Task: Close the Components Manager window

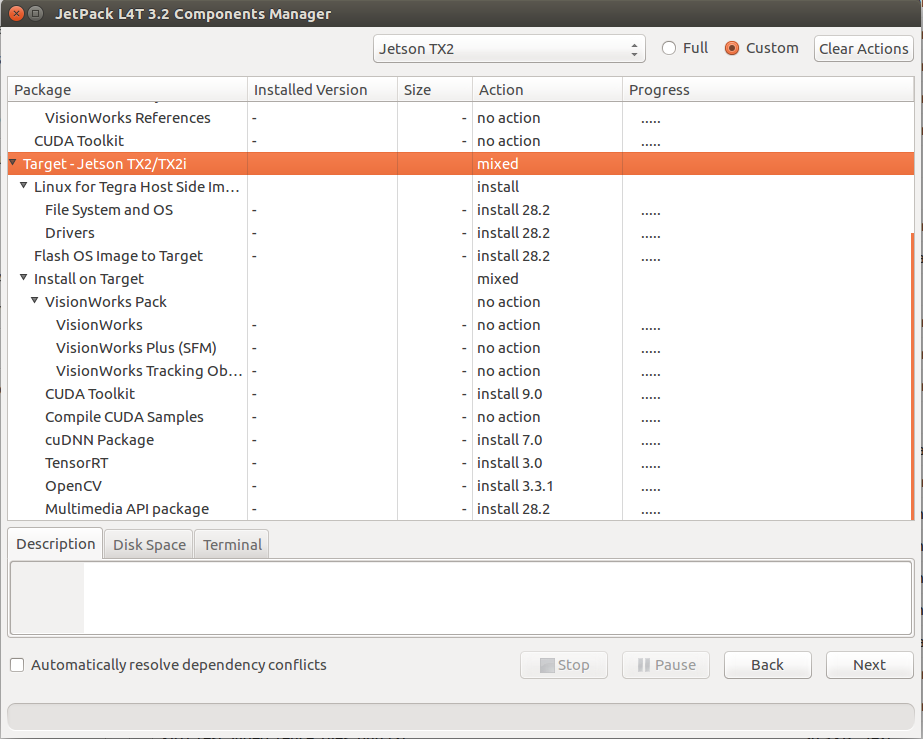Action: 16,13
